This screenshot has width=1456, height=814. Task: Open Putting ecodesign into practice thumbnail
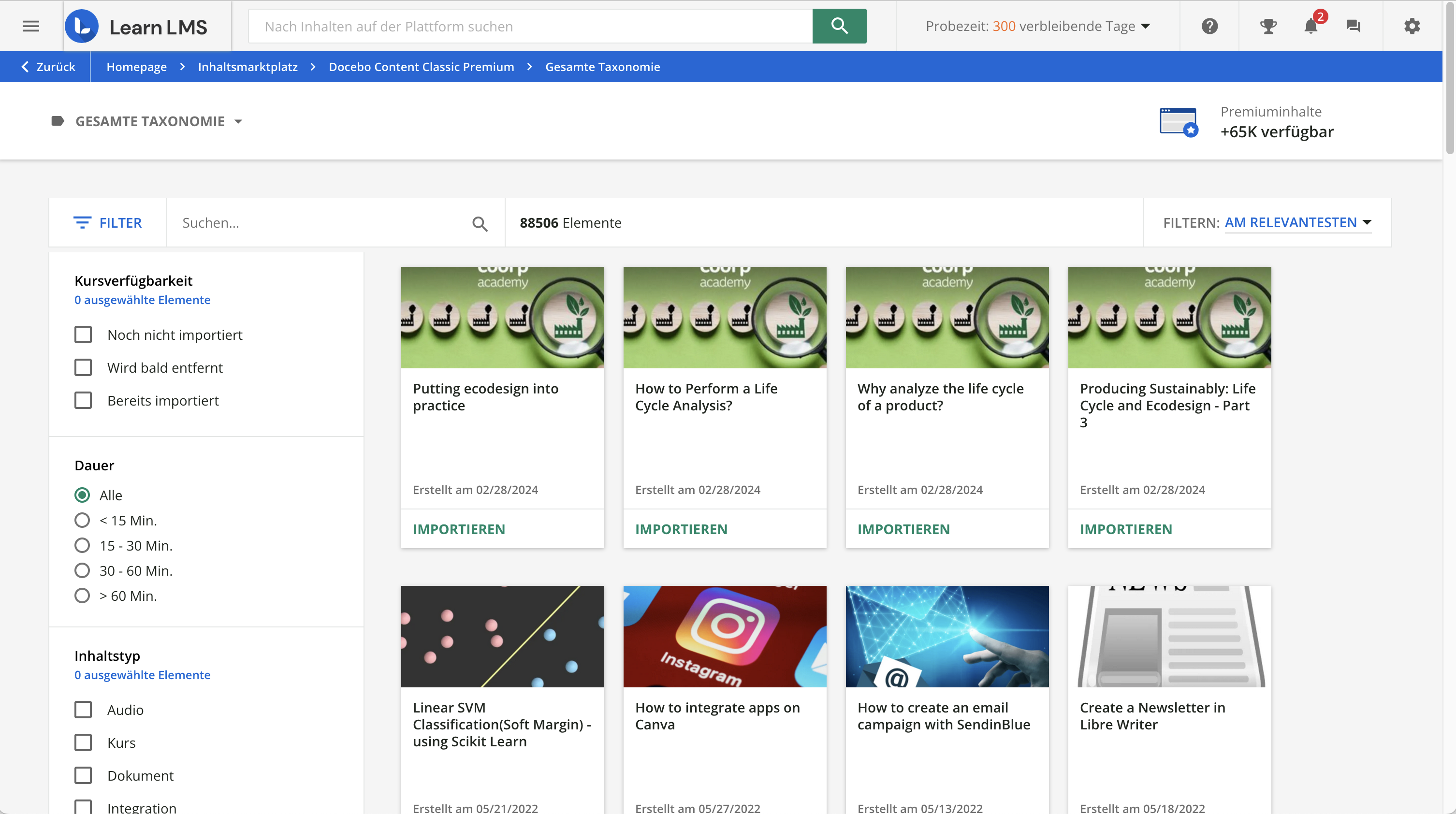(502, 318)
